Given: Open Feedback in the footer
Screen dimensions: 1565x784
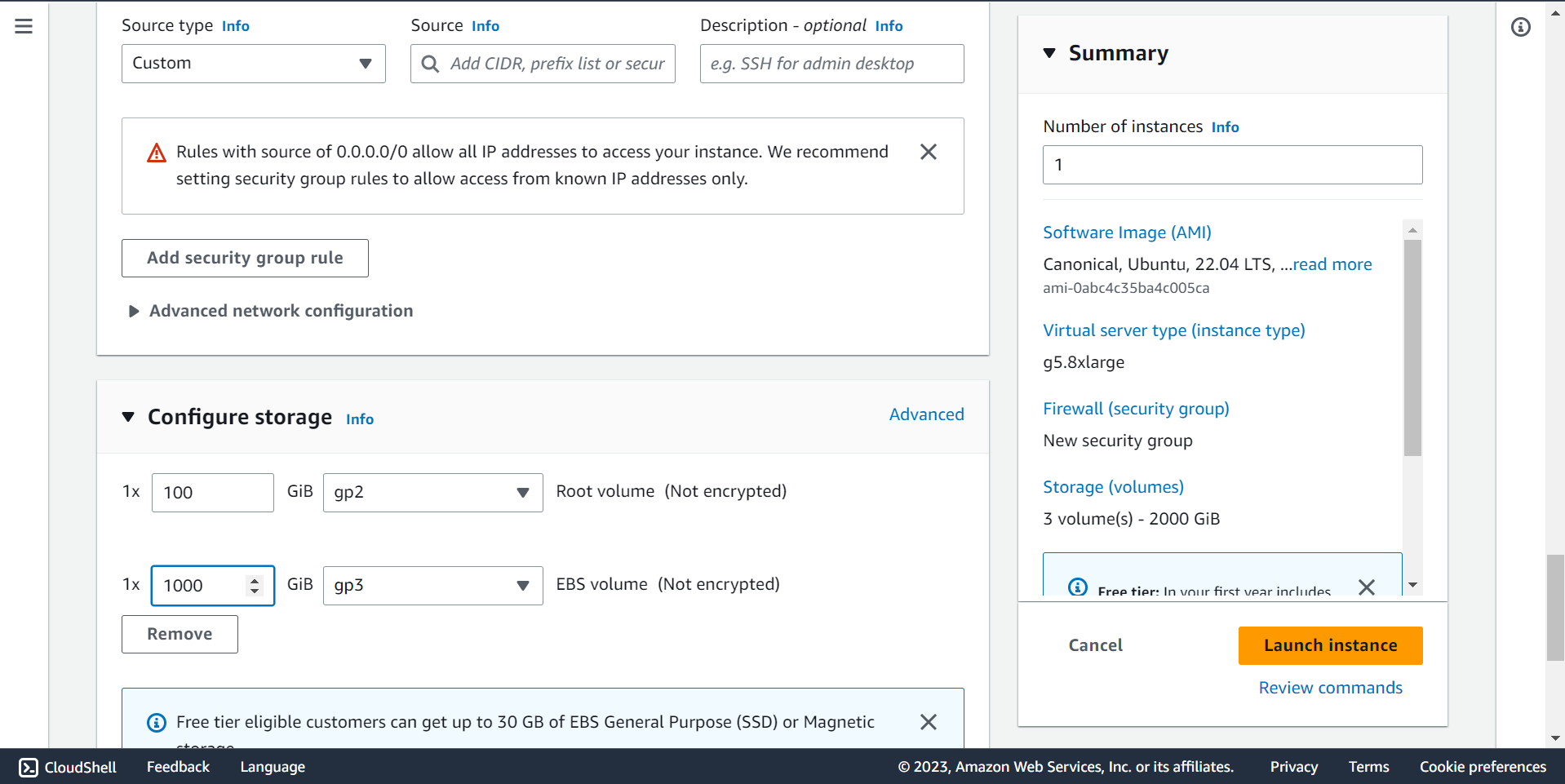Looking at the screenshot, I should (178, 767).
